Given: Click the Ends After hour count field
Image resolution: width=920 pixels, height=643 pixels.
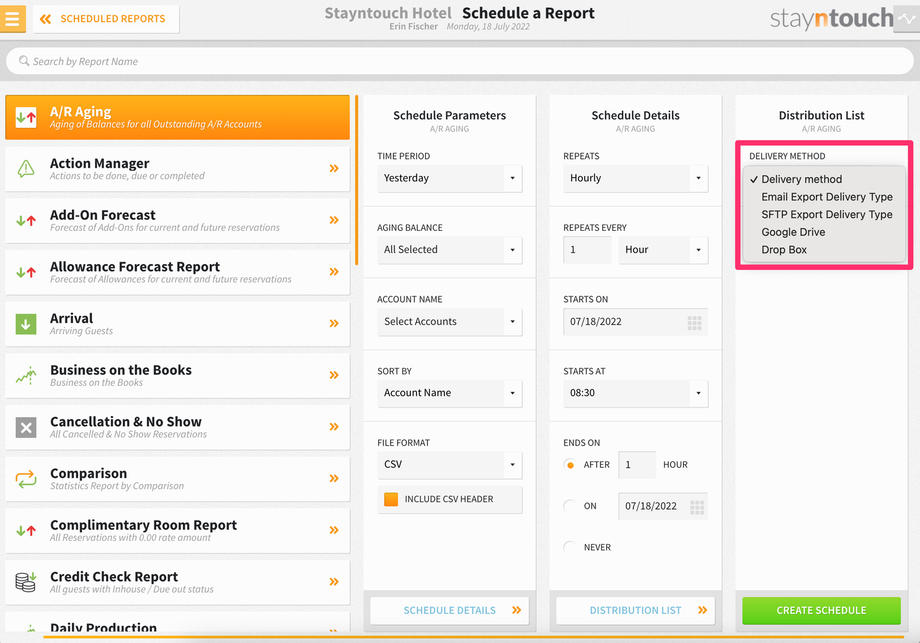Looking at the screenshot, I should [637, 465].
